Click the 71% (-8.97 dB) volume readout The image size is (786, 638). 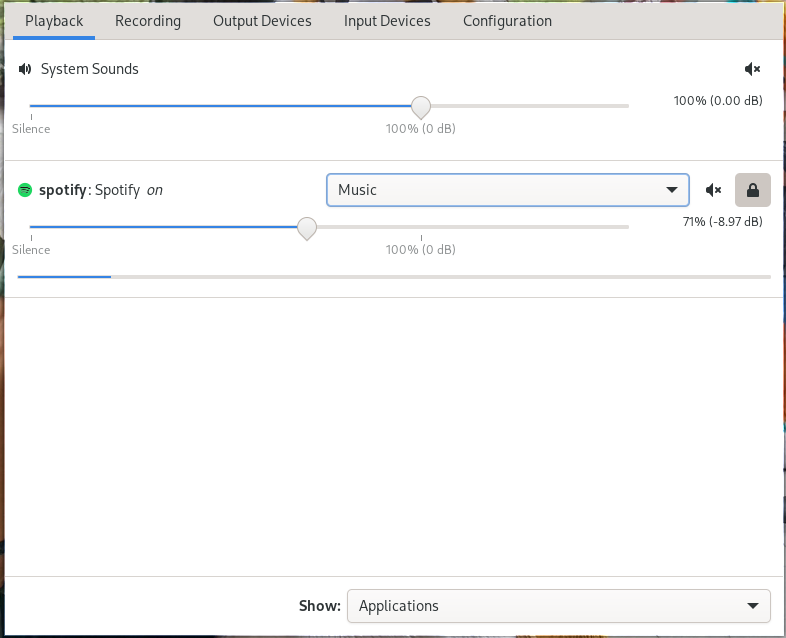pyautogui.click(x=722, y=221)
